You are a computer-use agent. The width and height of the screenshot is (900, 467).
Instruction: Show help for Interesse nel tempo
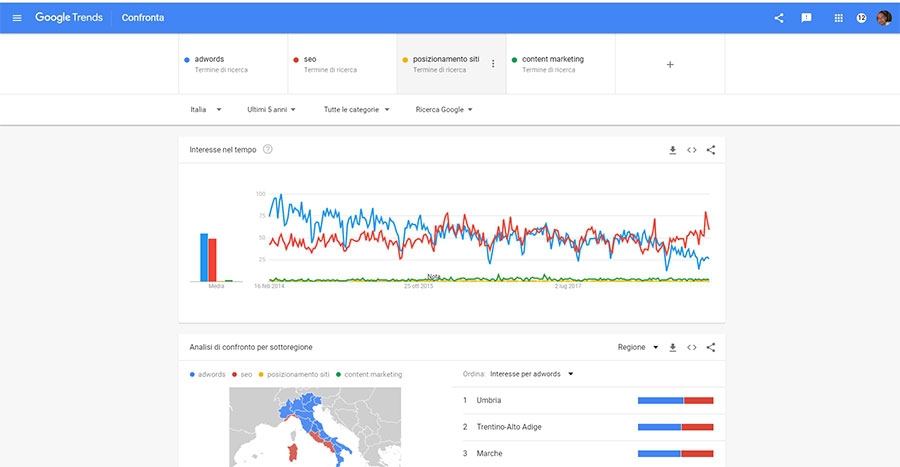click(x=267, y=149)
